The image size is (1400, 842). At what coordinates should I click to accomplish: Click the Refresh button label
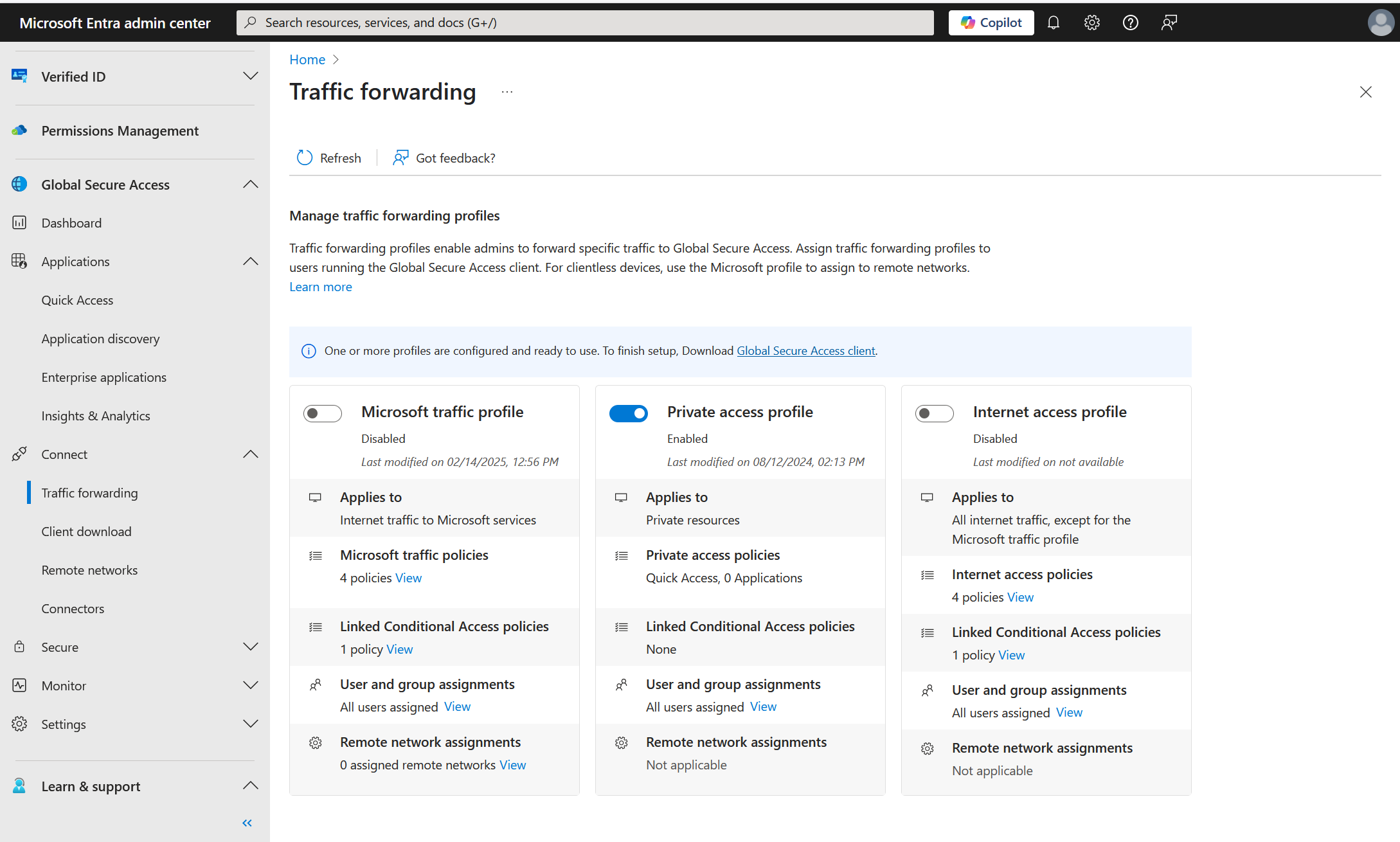point(341,158)
